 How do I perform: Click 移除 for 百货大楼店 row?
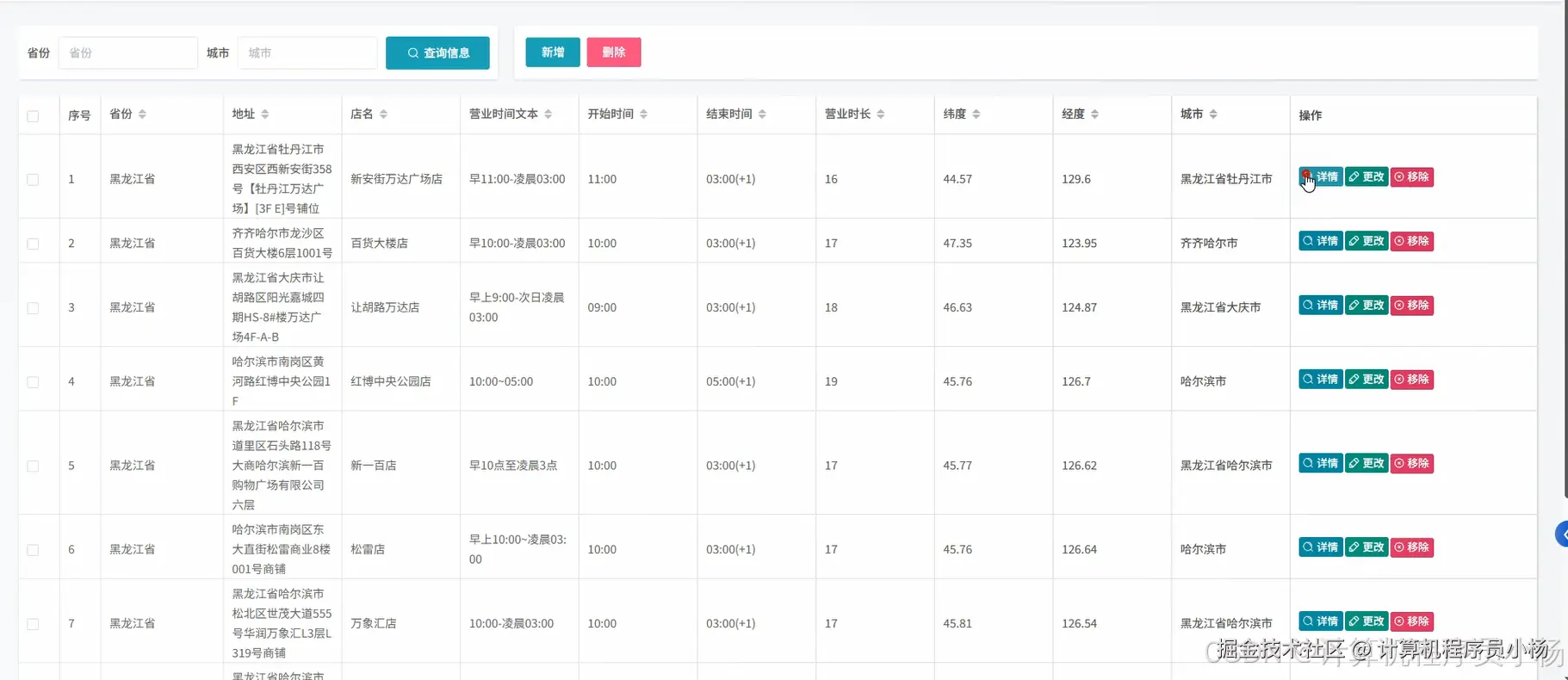click(x=1412, y=241)
